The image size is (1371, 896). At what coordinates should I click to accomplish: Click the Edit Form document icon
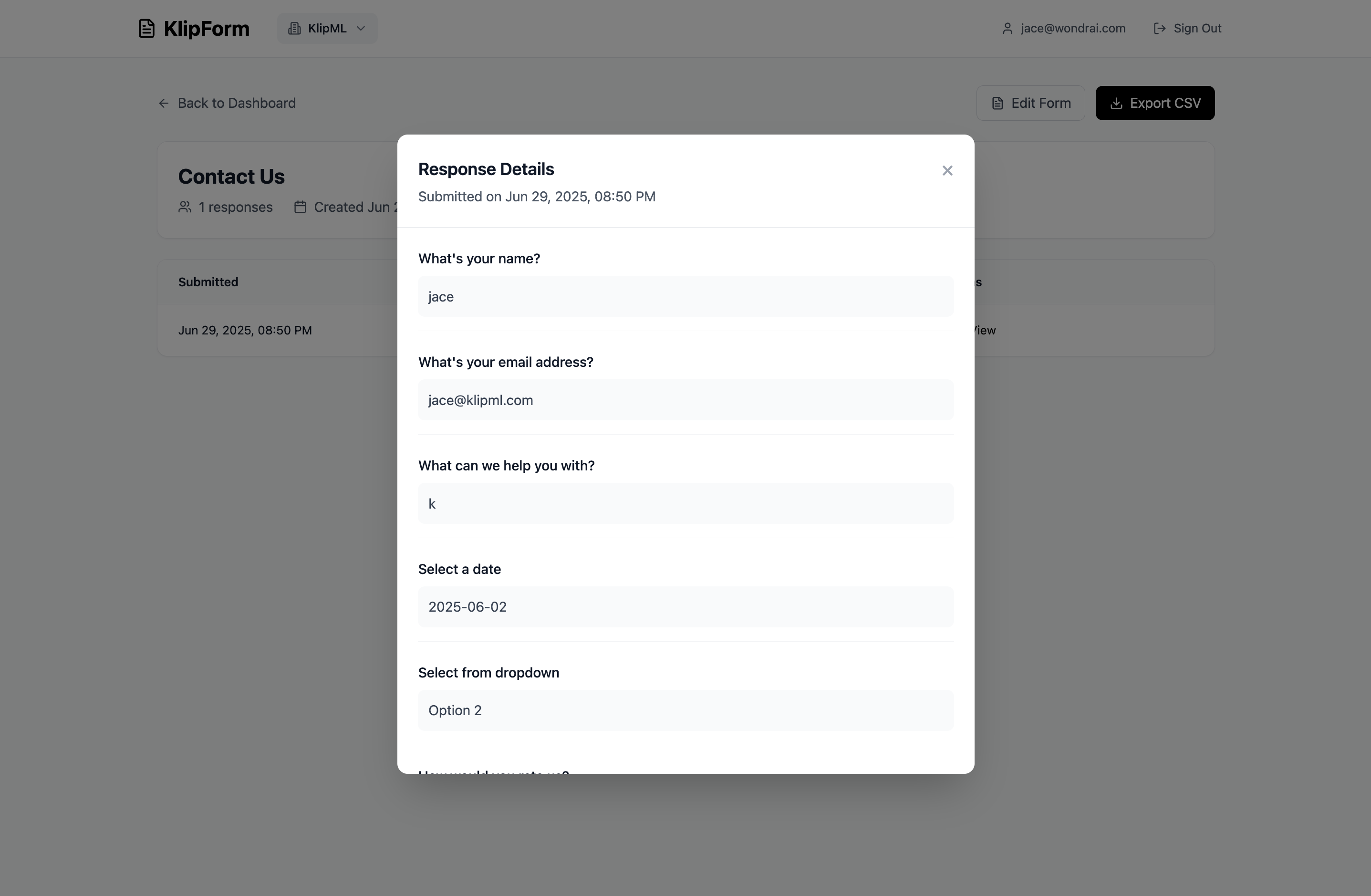coord(997,103)
